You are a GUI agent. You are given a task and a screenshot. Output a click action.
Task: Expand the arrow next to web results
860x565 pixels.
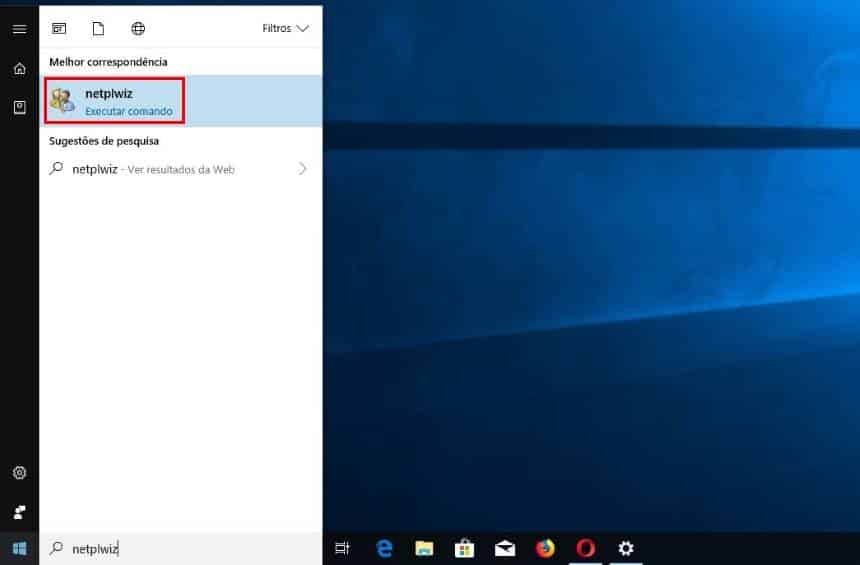(x=302, y=168)
